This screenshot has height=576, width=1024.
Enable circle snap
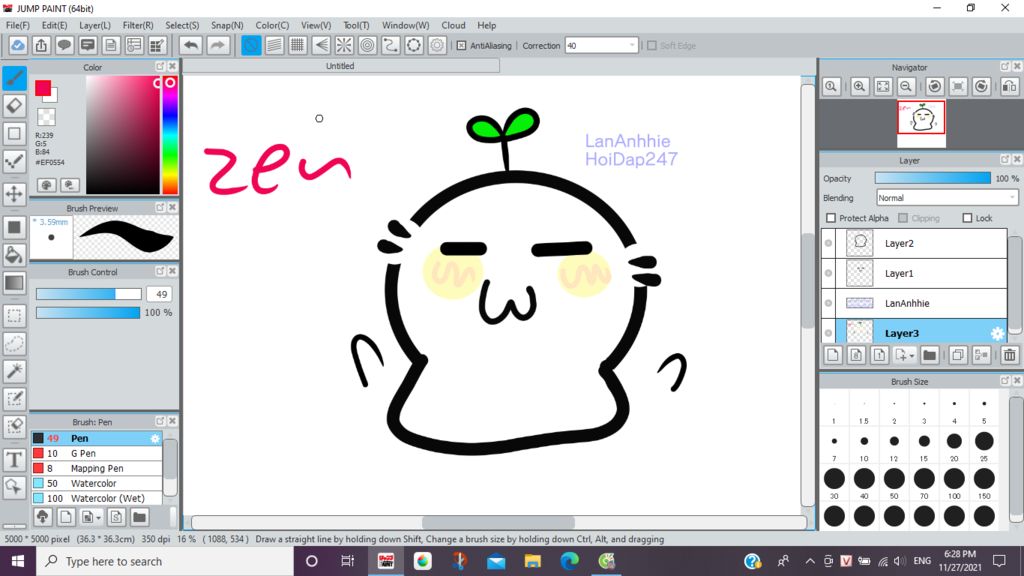pos(368,45)
